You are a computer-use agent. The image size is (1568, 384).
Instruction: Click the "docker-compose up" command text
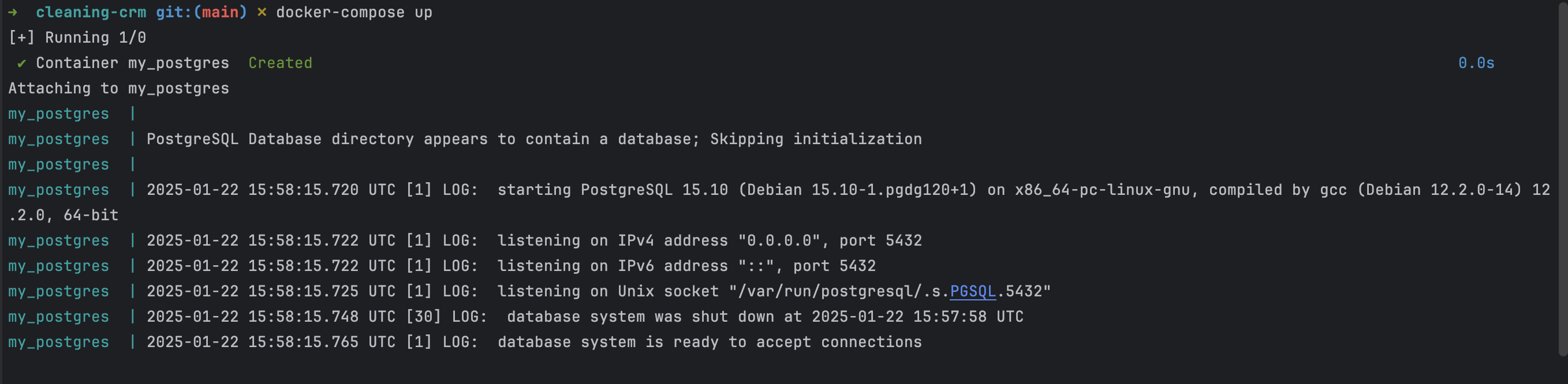coord(354,12)
